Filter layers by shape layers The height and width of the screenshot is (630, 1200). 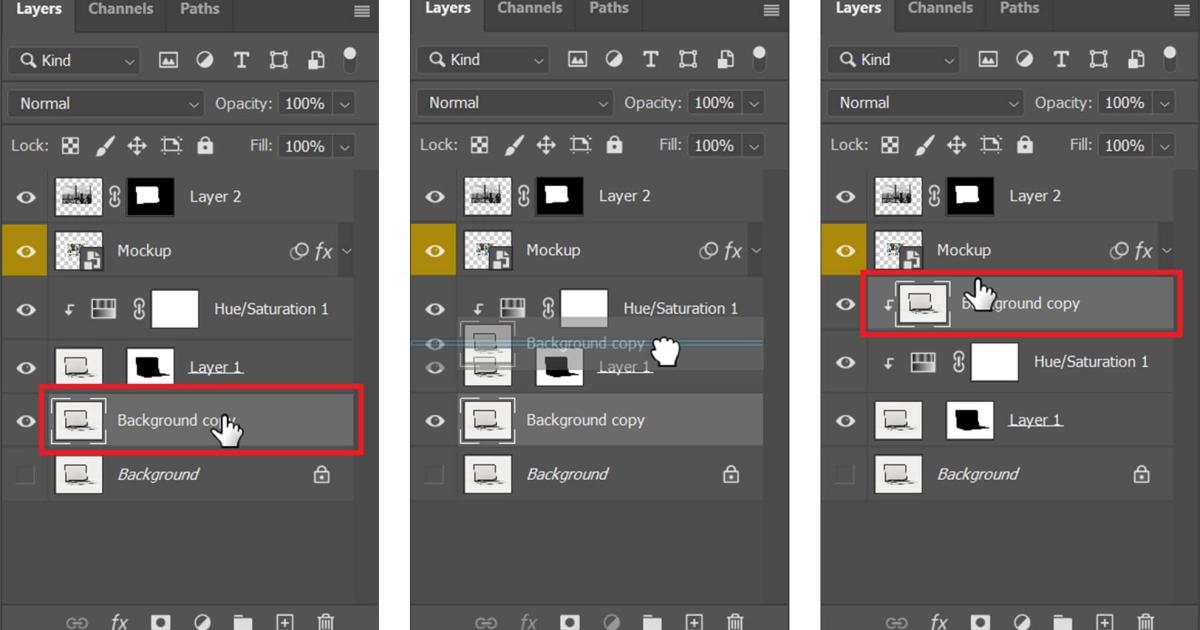pyautogui.click(x=277, y=60)
